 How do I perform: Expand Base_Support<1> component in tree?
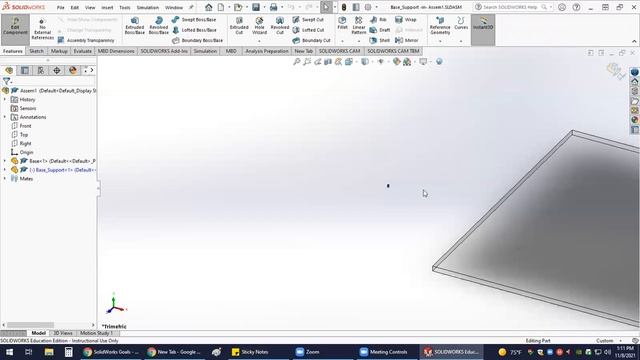point(5,170)
